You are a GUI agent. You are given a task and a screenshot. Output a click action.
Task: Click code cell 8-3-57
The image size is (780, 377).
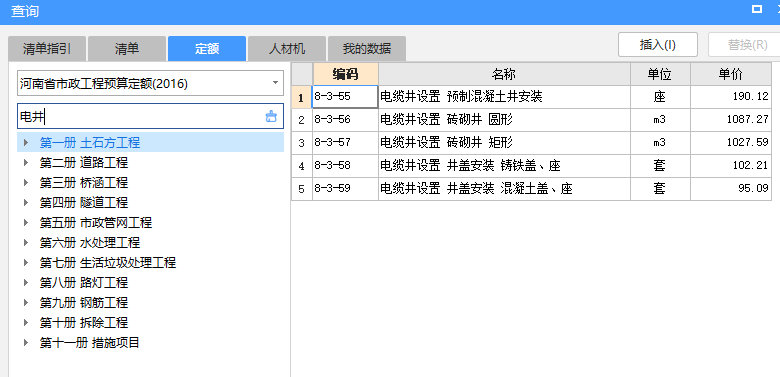pos(345,143)
